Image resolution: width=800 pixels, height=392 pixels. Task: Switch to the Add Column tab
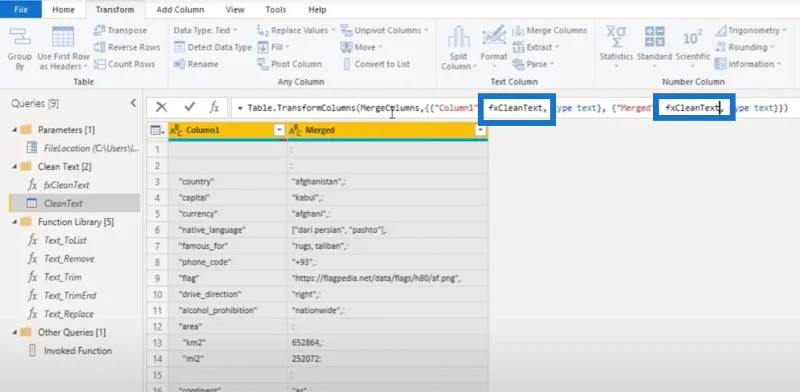(x=180, y=9)
